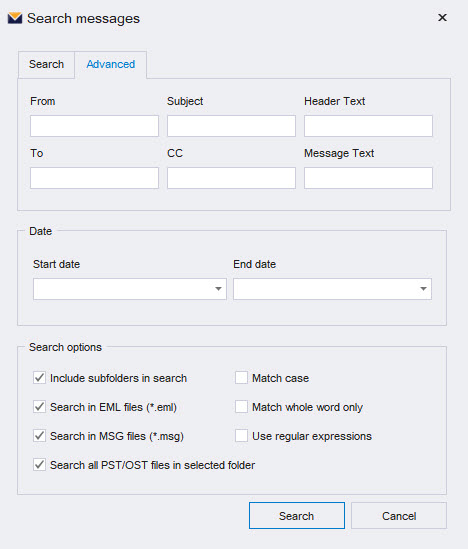Screen dimensions: 468x549
Task: Click into the To field
Action: (94, 178)
